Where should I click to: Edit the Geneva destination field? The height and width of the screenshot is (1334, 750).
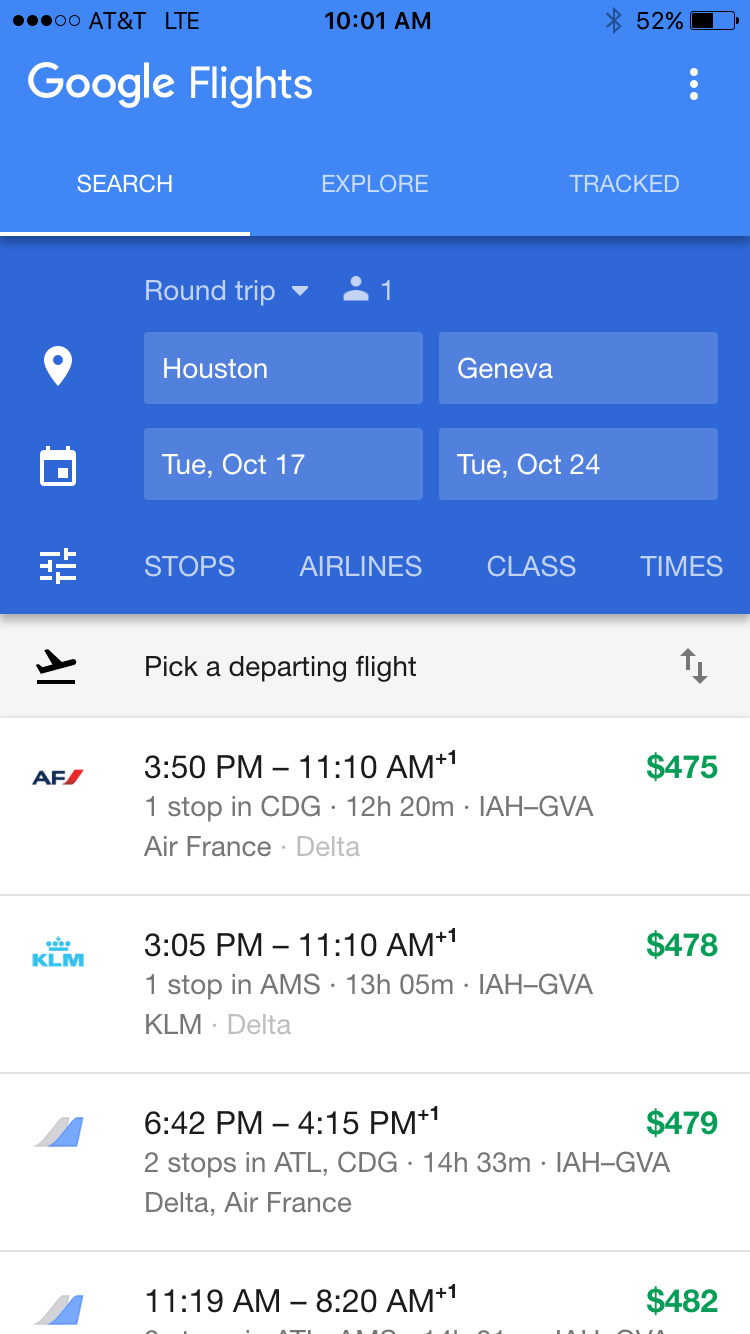click(x=578, y=368)
